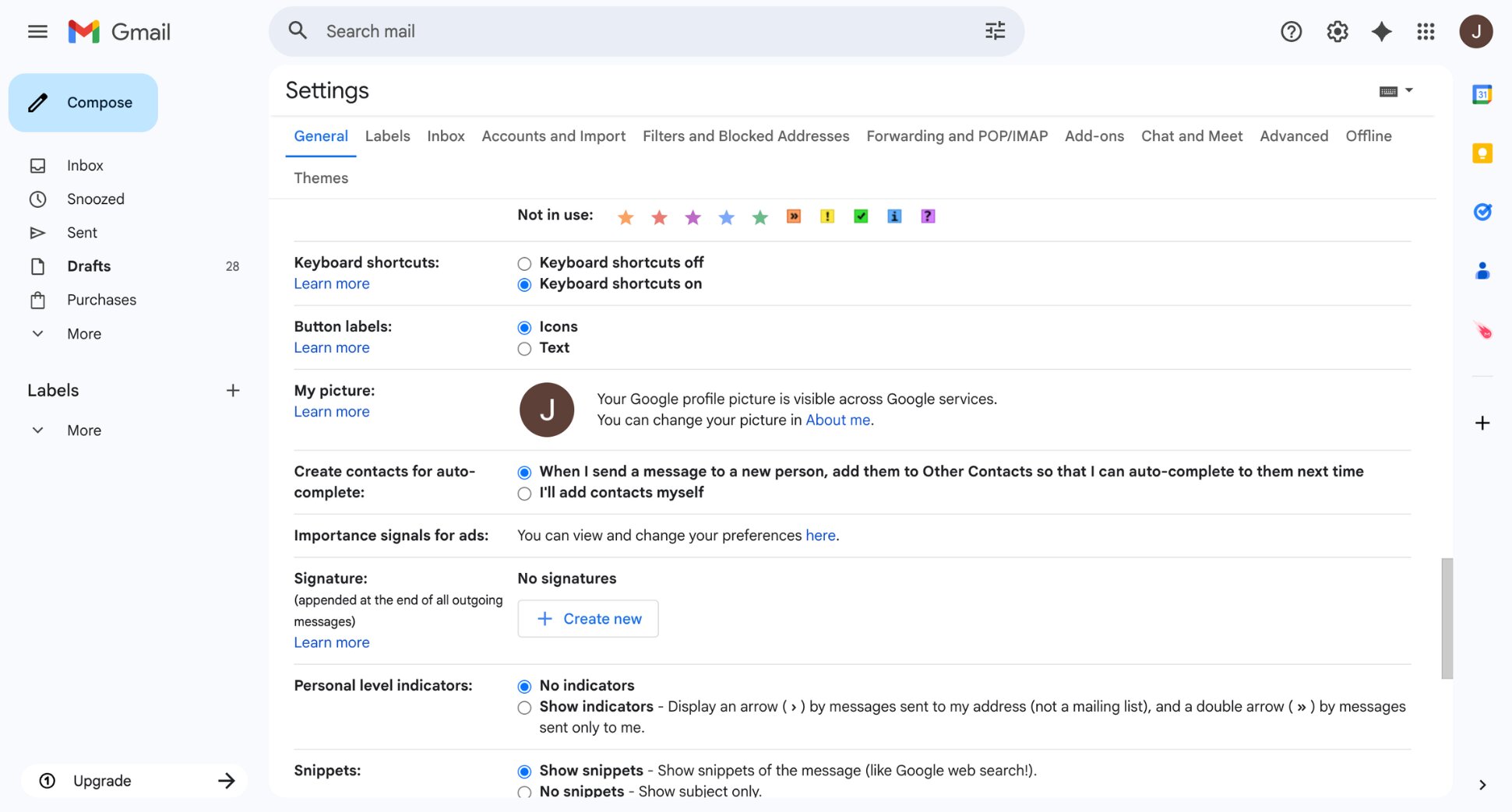Viewport: 1512px width, 812px height.
Task: Open Google Tasks side panel icon
Action: click(x=1482, y=212)
